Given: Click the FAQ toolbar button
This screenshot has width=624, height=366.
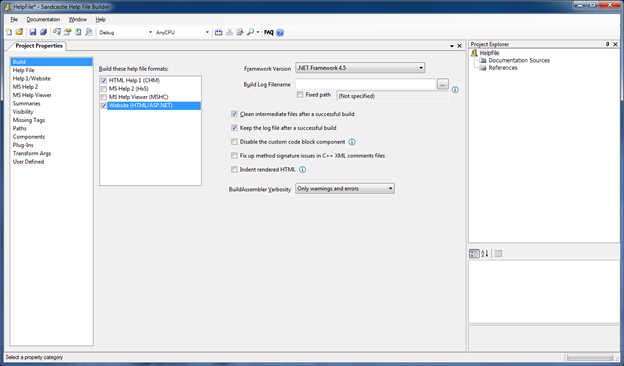Looking at the screenshot, I should pos(269,32).
